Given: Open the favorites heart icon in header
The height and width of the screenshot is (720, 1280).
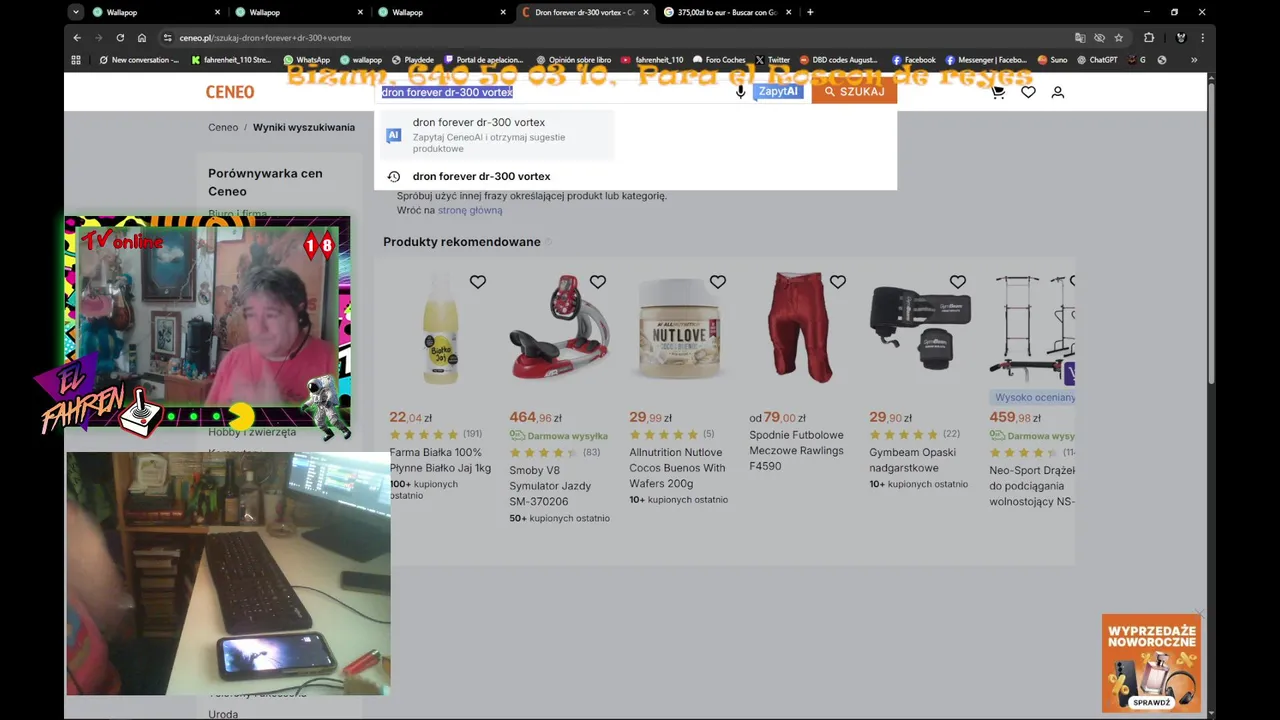Looking at the screenshot, I should (x=1028, y=92).
